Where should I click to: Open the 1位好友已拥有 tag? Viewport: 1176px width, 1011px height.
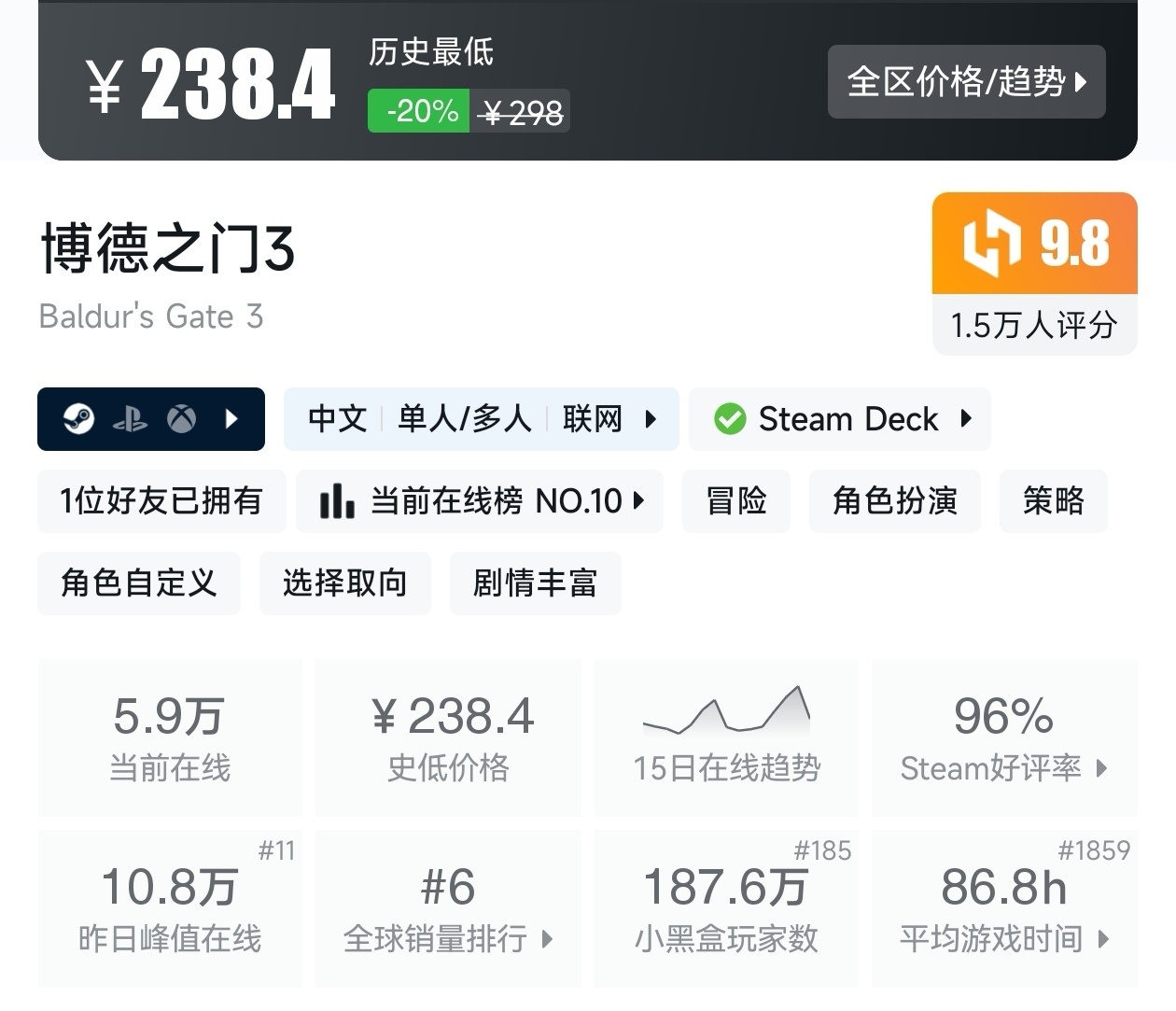point(161,501)
